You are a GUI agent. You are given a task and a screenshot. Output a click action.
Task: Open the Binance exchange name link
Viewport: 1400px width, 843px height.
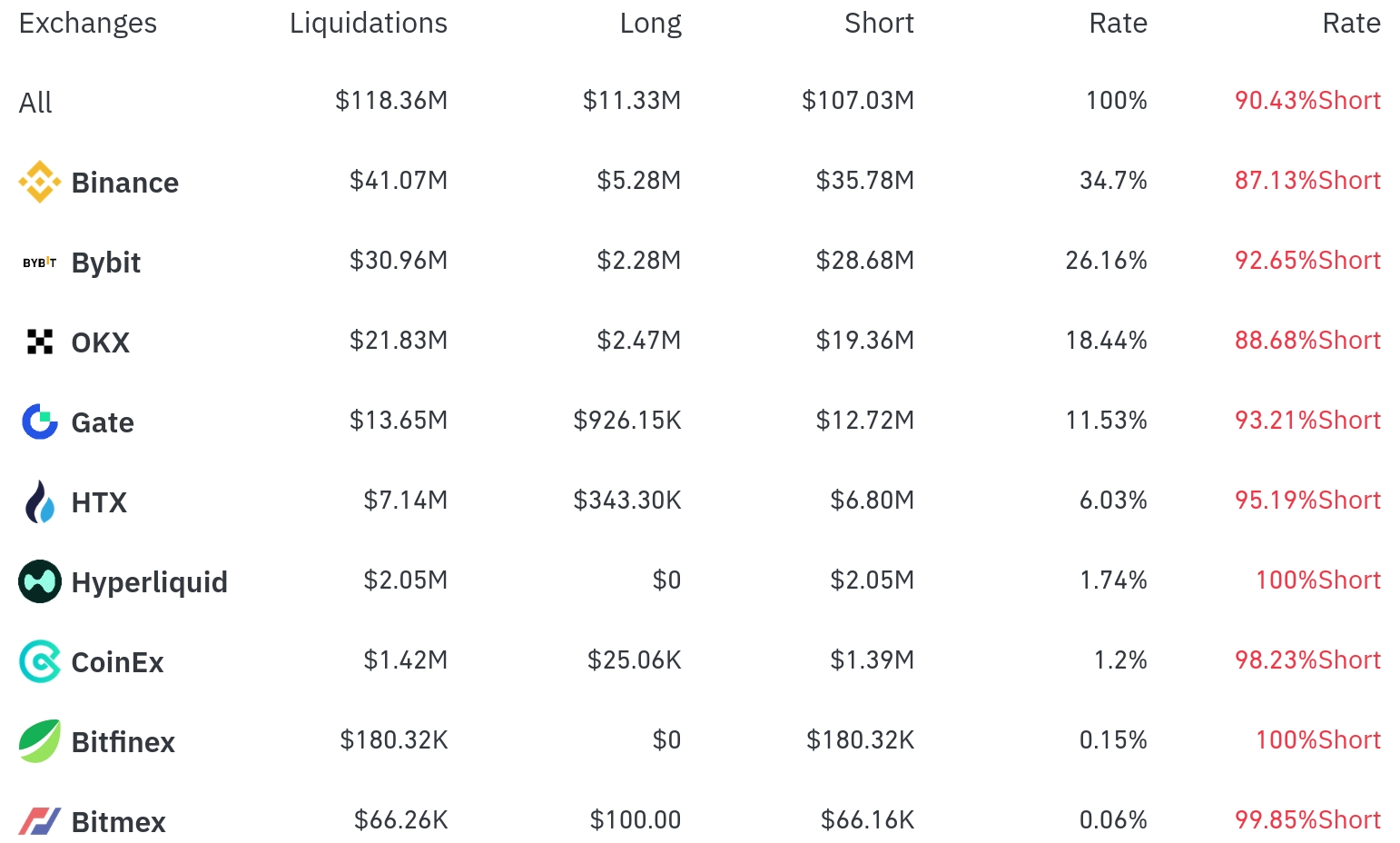click(125, 183)
